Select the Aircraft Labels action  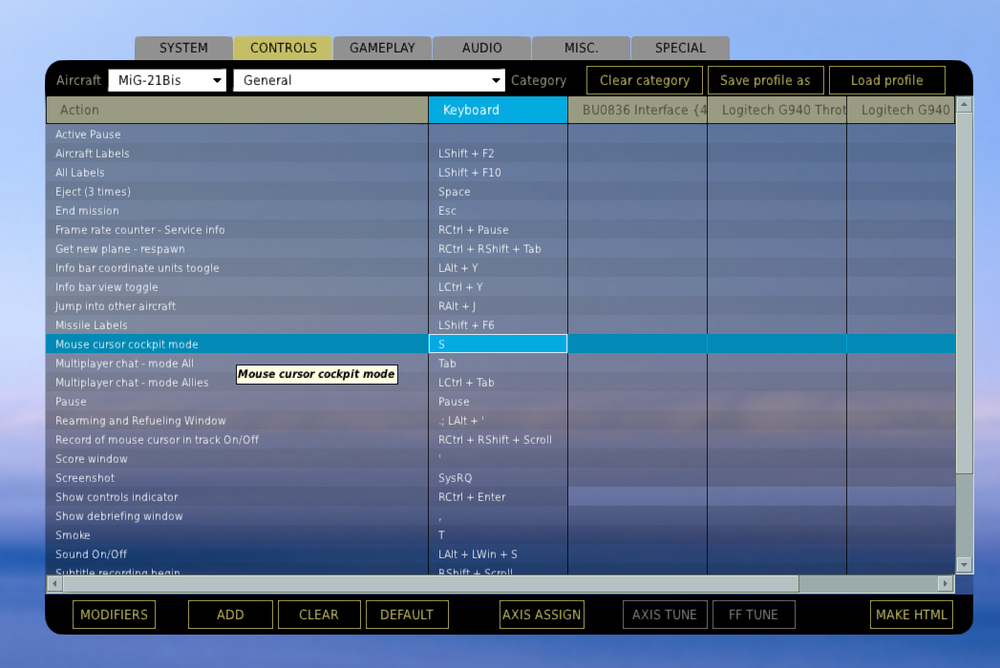point(237,153)
